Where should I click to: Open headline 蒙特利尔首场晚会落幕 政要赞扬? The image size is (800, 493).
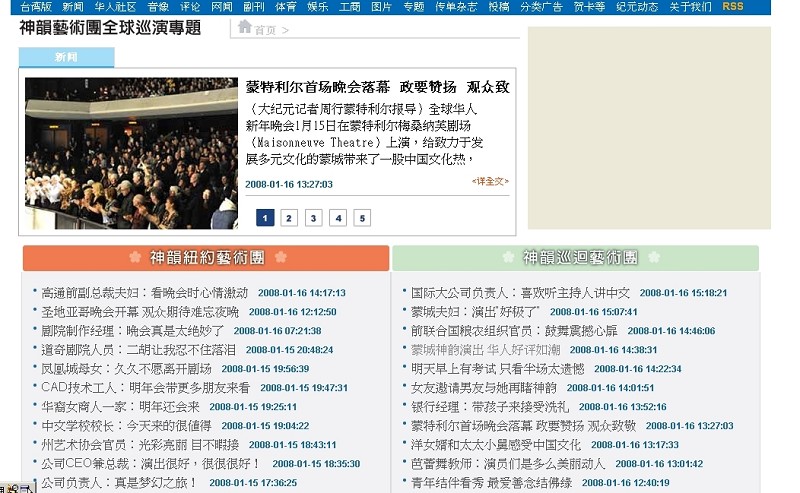(x=377, y=87)
